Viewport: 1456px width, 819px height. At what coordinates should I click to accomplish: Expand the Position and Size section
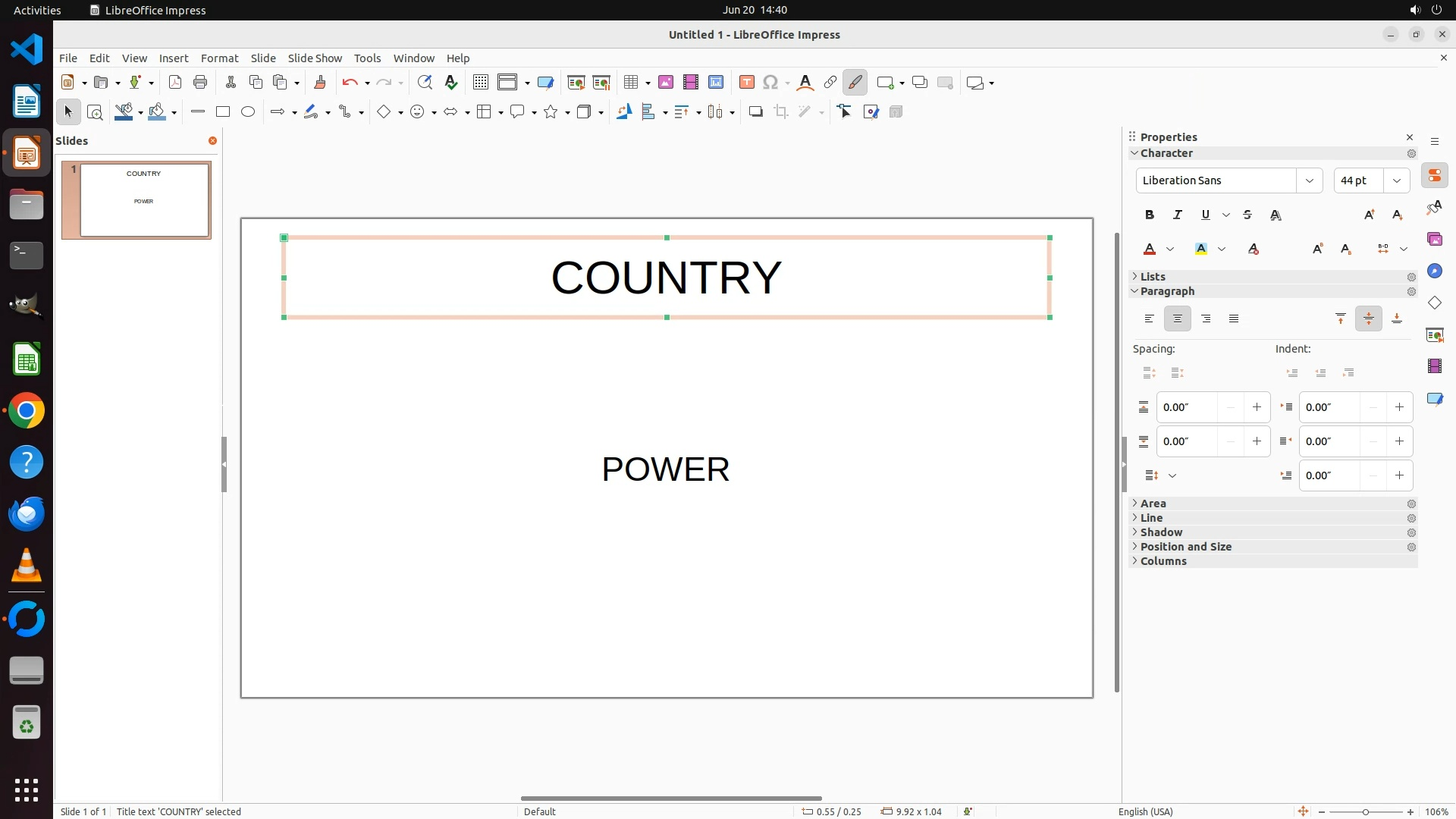coord(1185,547)
